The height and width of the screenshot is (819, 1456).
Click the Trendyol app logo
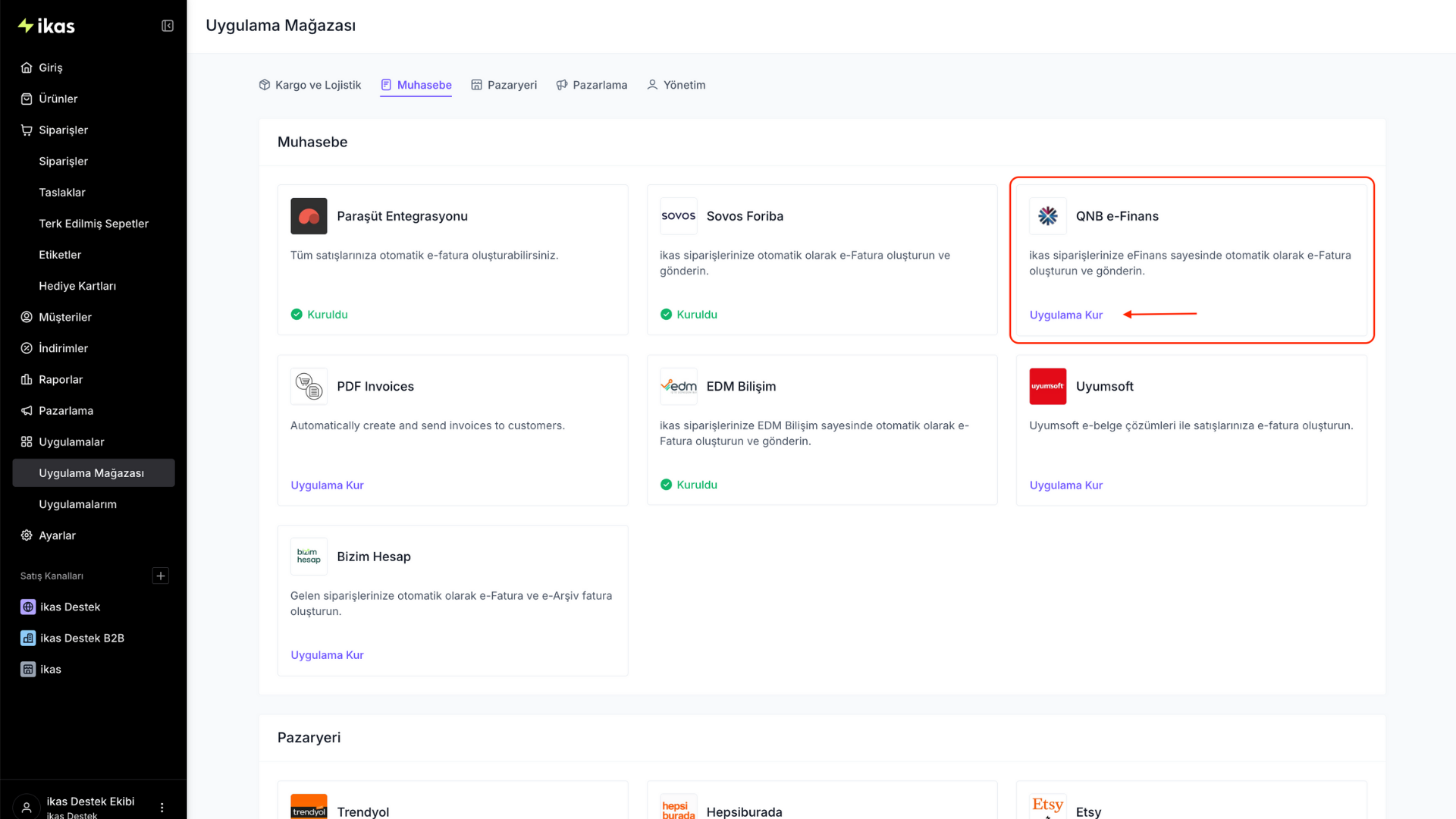309,807
